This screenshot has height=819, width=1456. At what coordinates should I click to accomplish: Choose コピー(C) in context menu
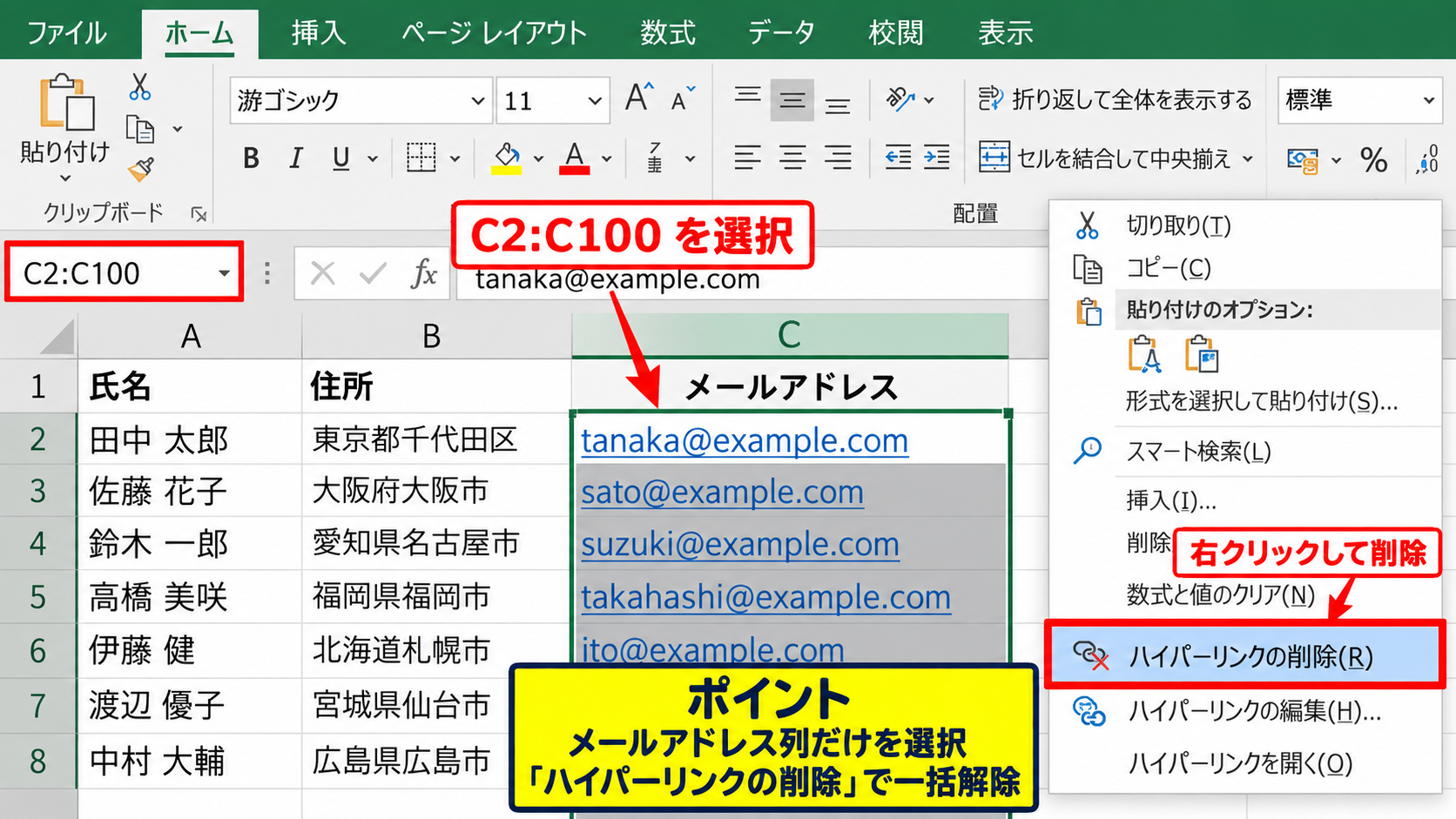click(x=1245, y=268)
